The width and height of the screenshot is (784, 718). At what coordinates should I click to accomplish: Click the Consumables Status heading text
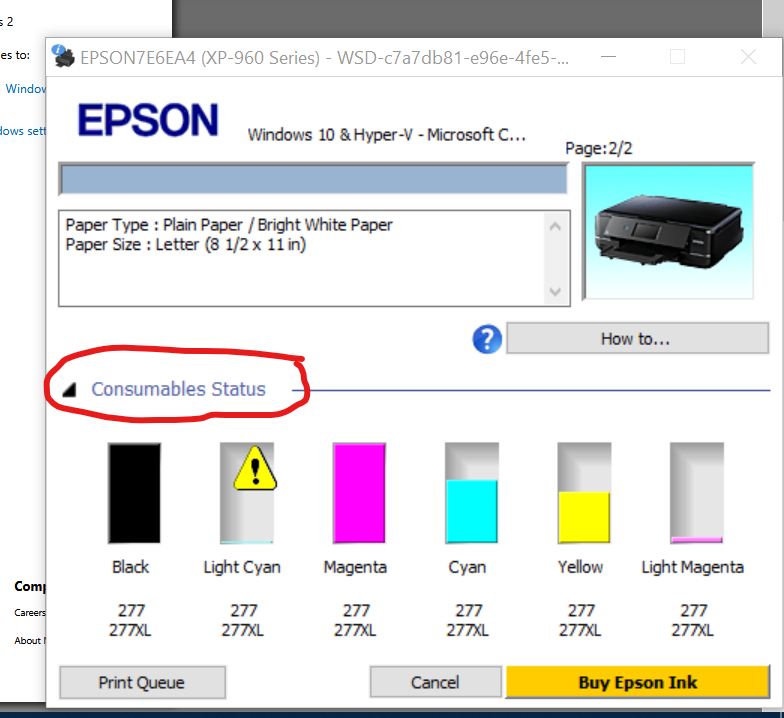178,389
